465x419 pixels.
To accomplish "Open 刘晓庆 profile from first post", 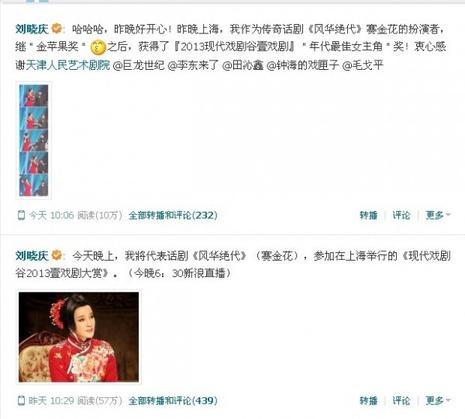I will coord(32,29).
